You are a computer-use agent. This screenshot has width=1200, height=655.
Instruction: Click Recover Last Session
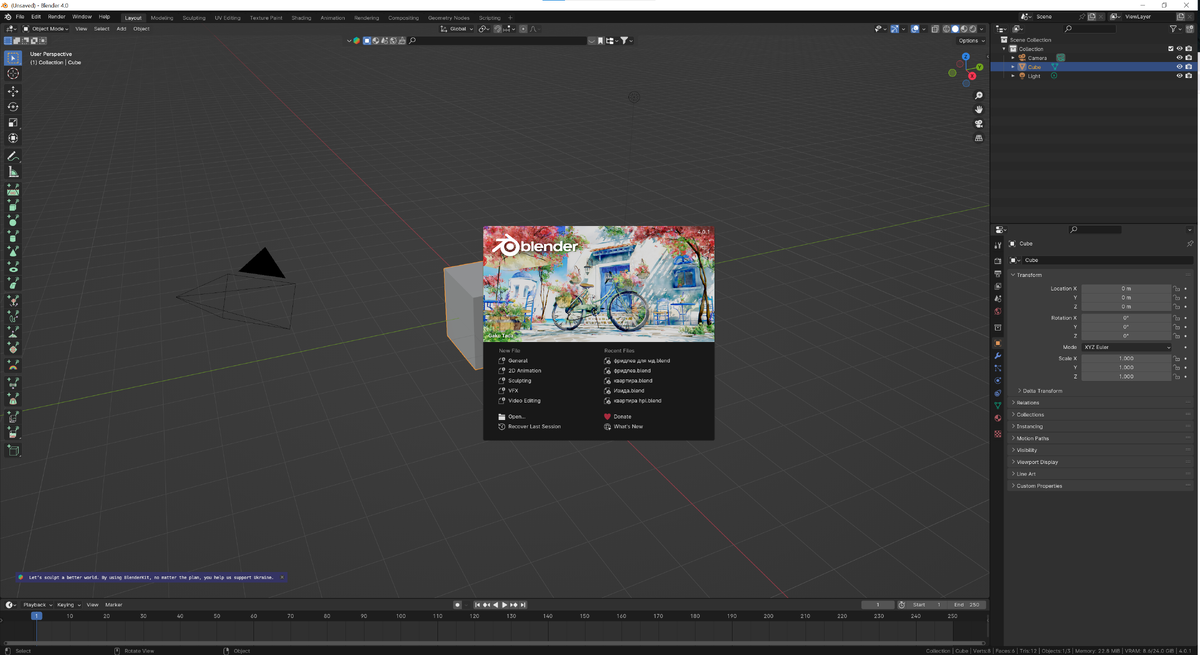click(x=534, y=427)
